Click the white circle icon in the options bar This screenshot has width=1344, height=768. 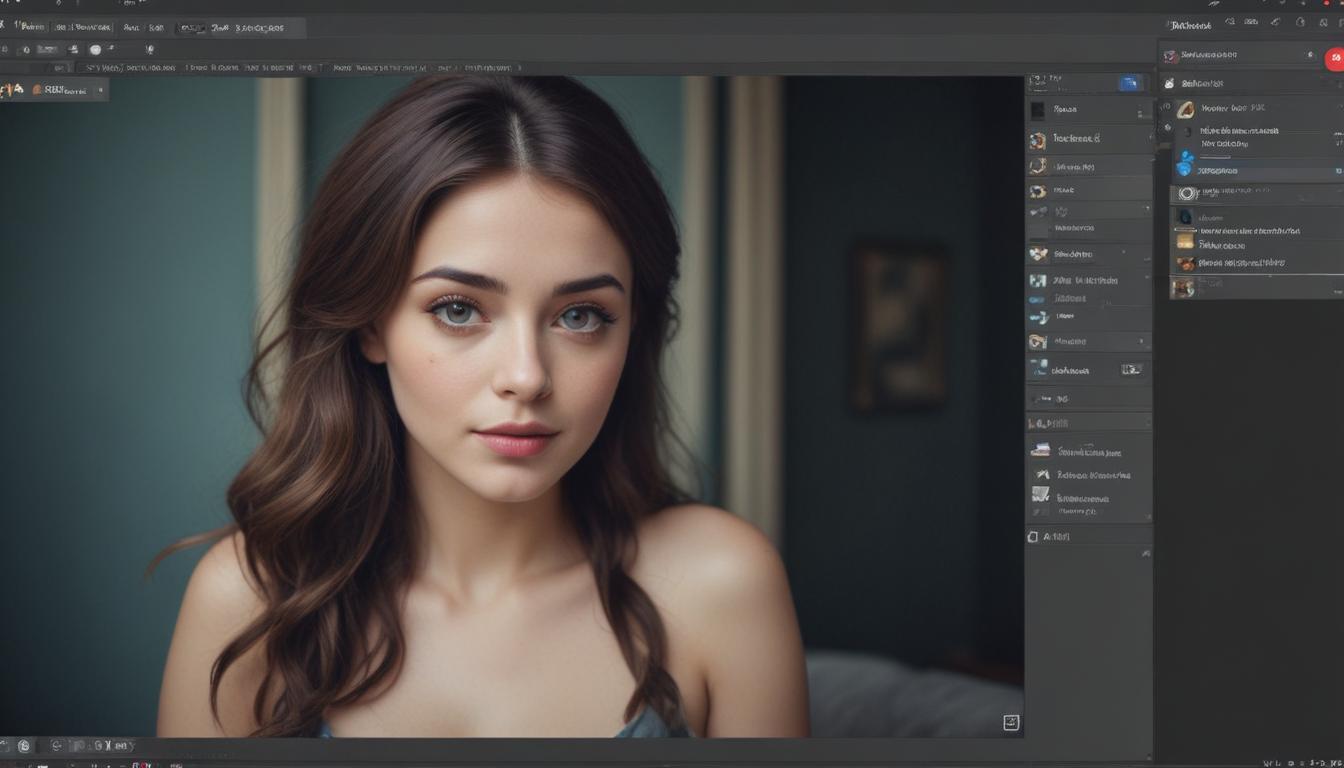tap(95, 49)
